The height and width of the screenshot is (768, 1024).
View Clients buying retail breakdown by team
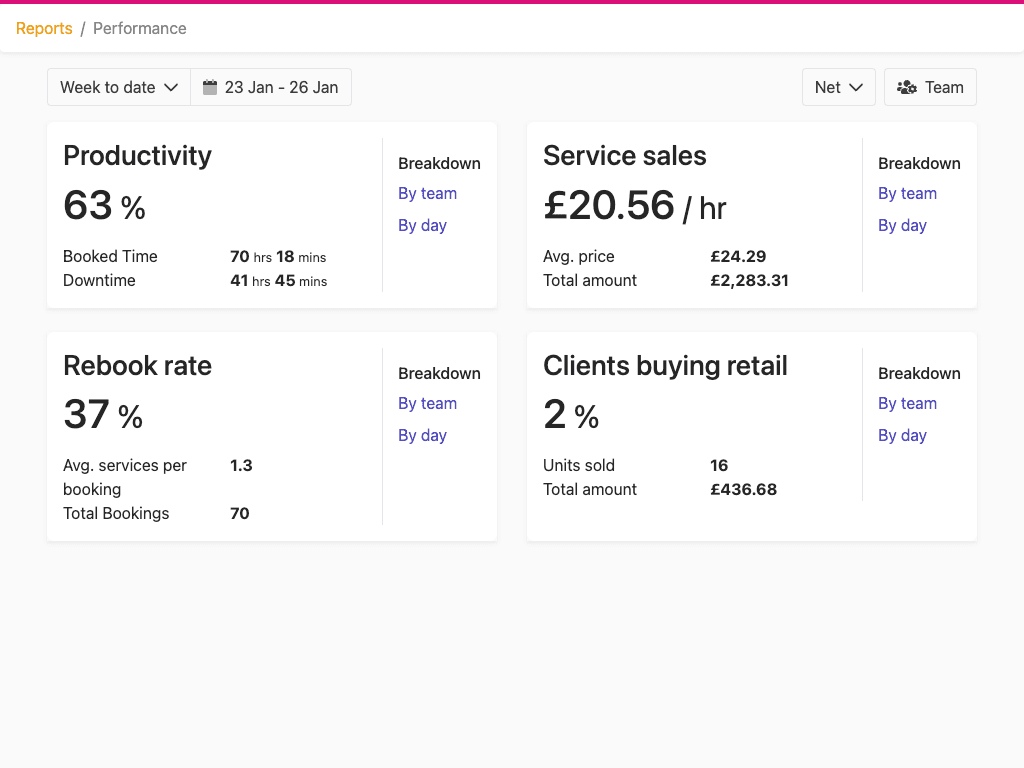[907, 403]
